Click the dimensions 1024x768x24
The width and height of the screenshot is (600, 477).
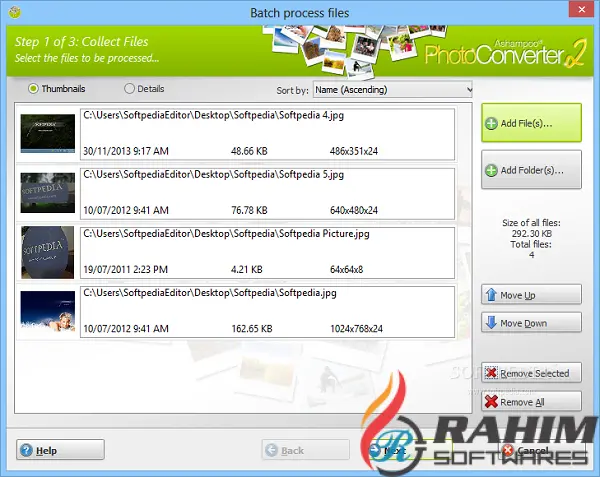point(356,329)
